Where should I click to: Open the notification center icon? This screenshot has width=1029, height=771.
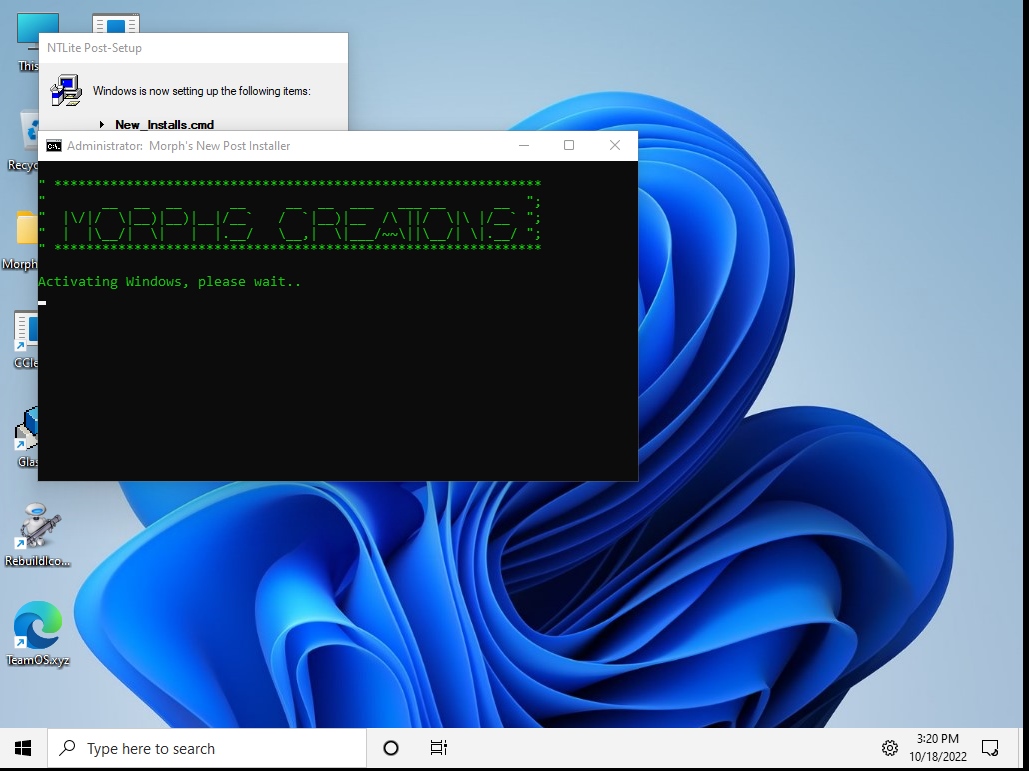[x=990, y=748]
